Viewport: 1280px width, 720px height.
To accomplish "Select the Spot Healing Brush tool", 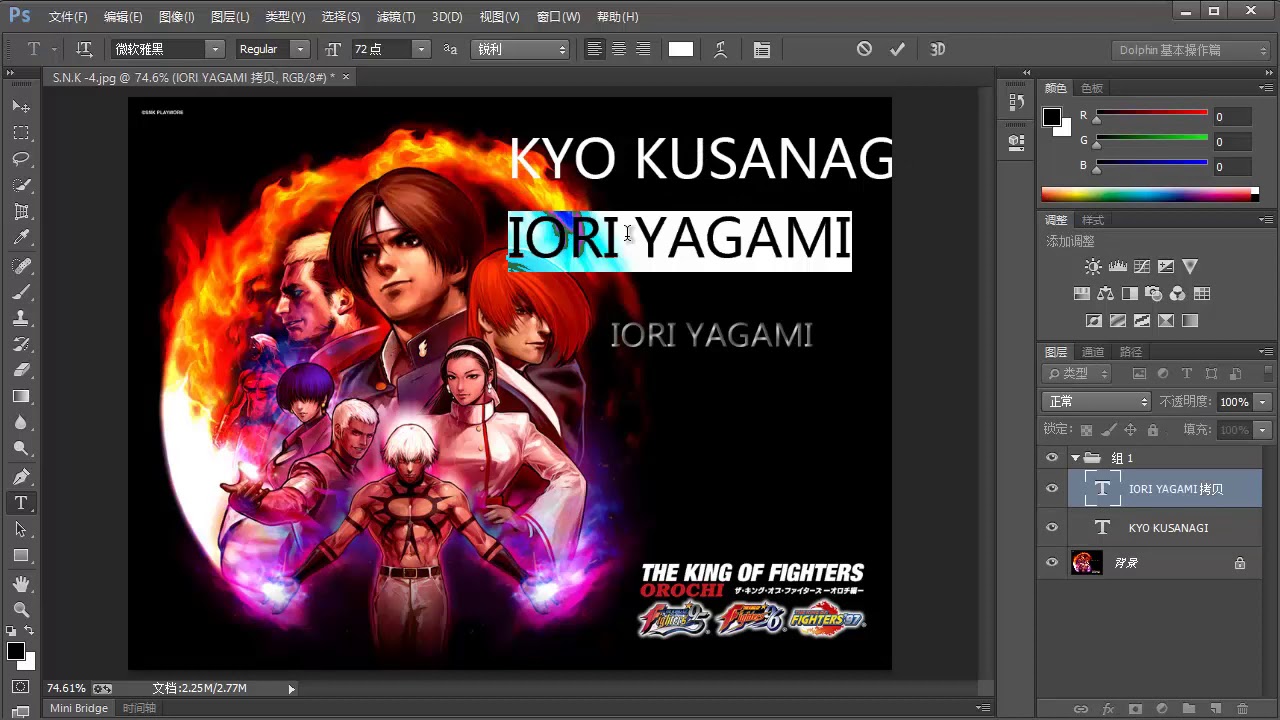I will pos(21,266).
